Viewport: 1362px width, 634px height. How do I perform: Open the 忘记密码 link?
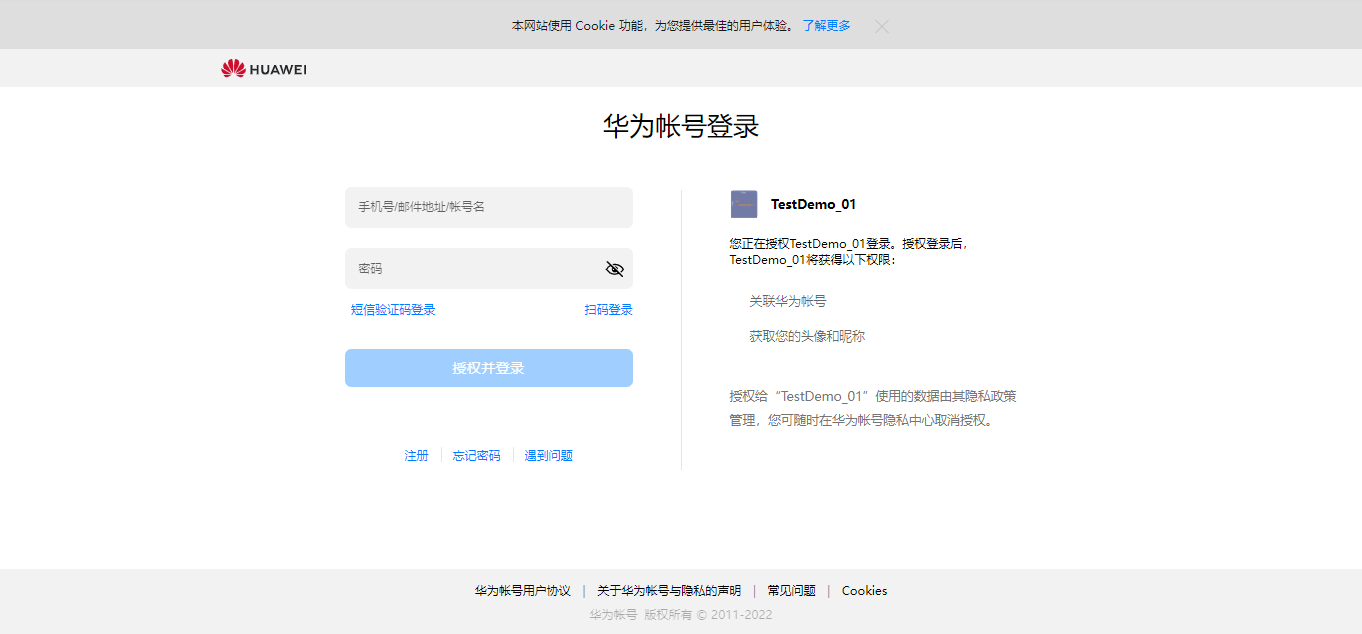476,456
